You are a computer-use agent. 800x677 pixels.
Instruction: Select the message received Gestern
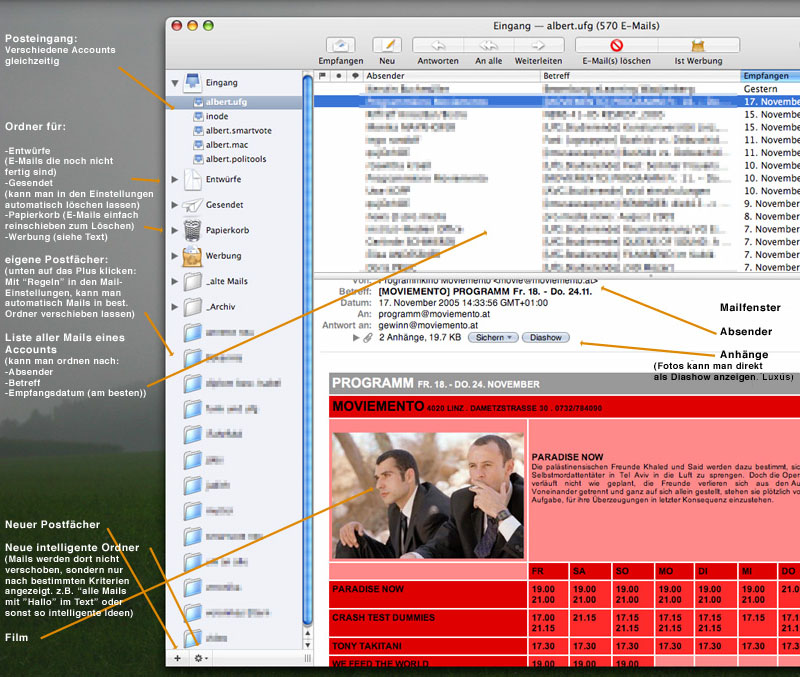click(557, 89)
